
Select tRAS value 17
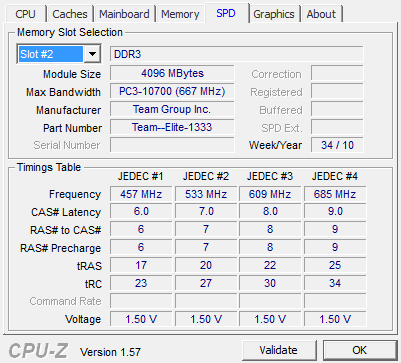(141, 265)
